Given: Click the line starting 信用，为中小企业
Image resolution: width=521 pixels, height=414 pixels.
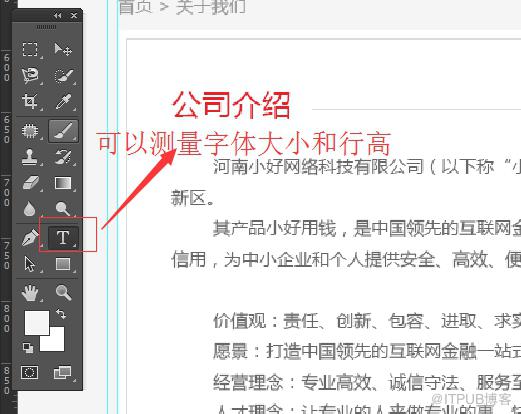Looking at the screenshot, I should [346, 260].
